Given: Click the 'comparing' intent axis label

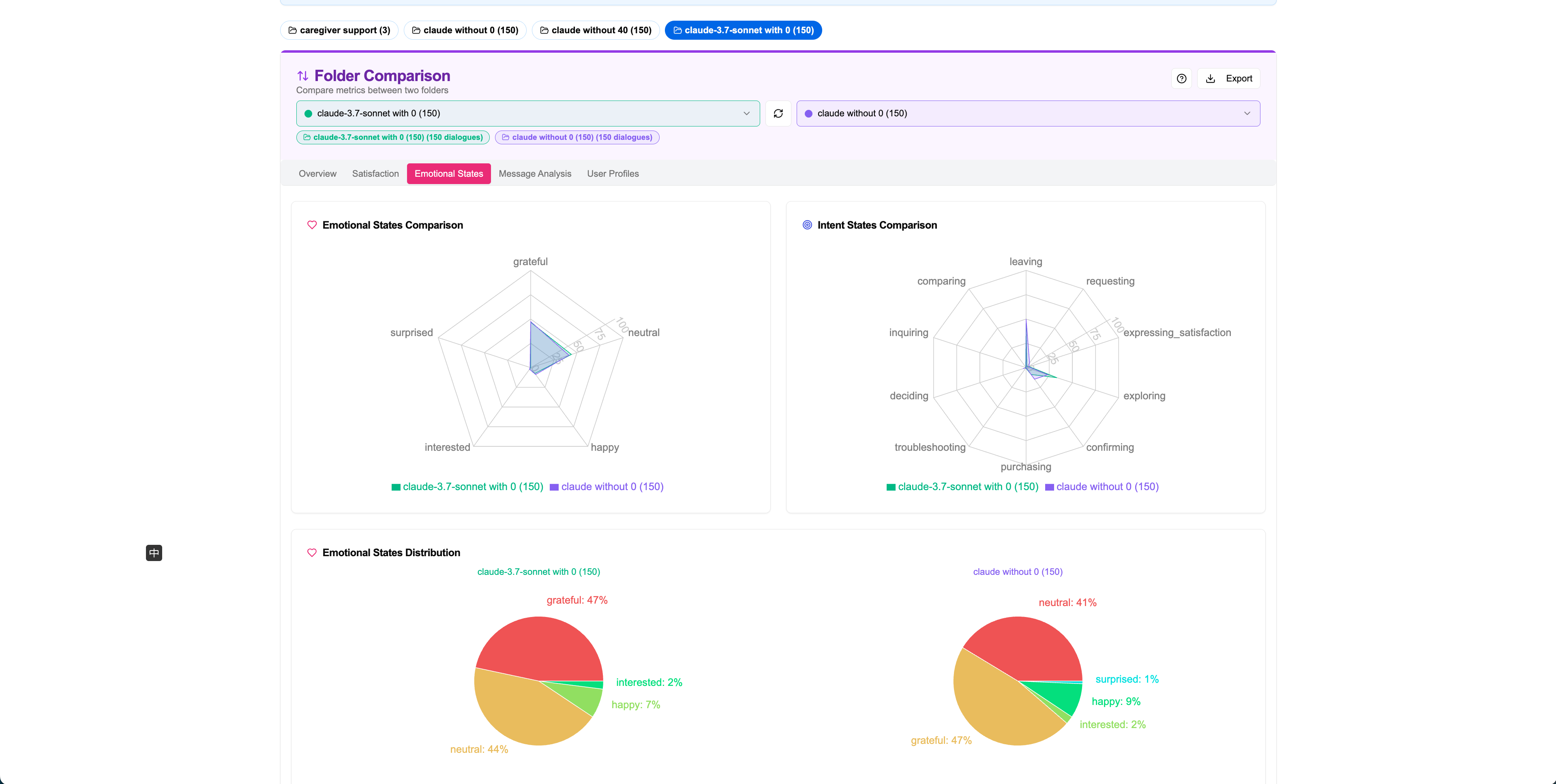Looking at the screenshot, I should pyautogui.click(x=941, y=281).
